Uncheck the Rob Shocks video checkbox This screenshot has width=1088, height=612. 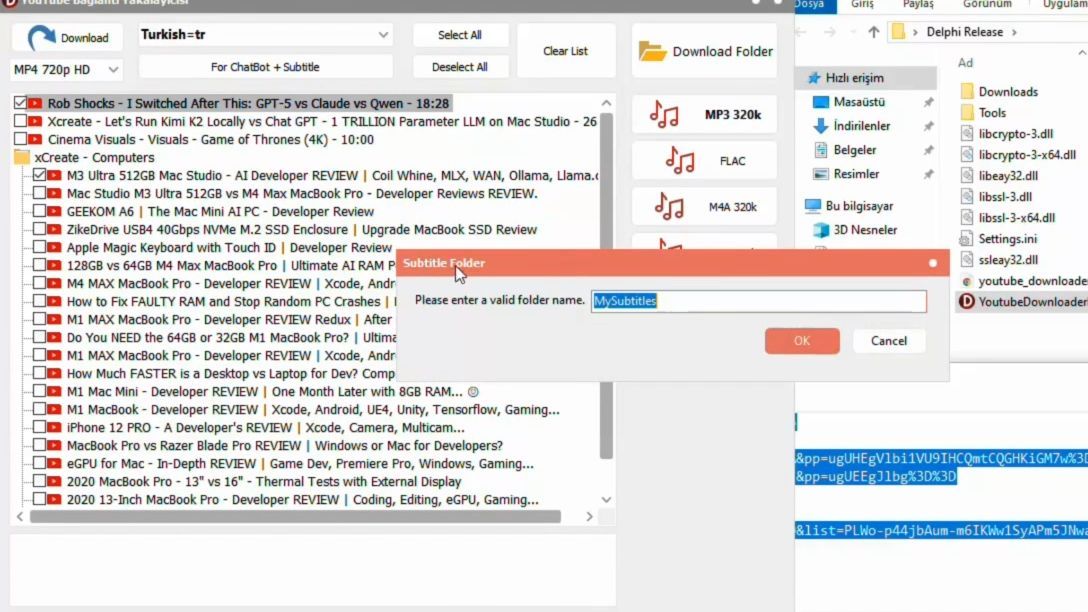(20, 103)
